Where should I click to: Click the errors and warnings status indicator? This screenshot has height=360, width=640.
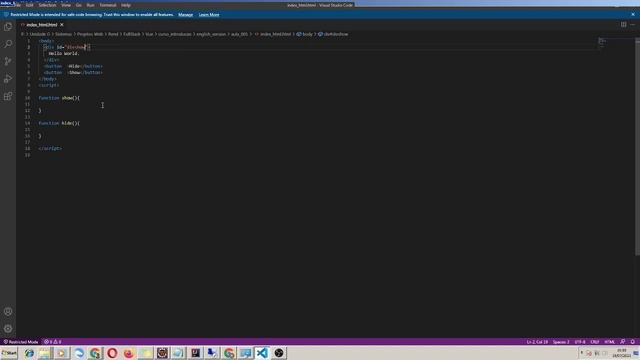click(52, 342)
